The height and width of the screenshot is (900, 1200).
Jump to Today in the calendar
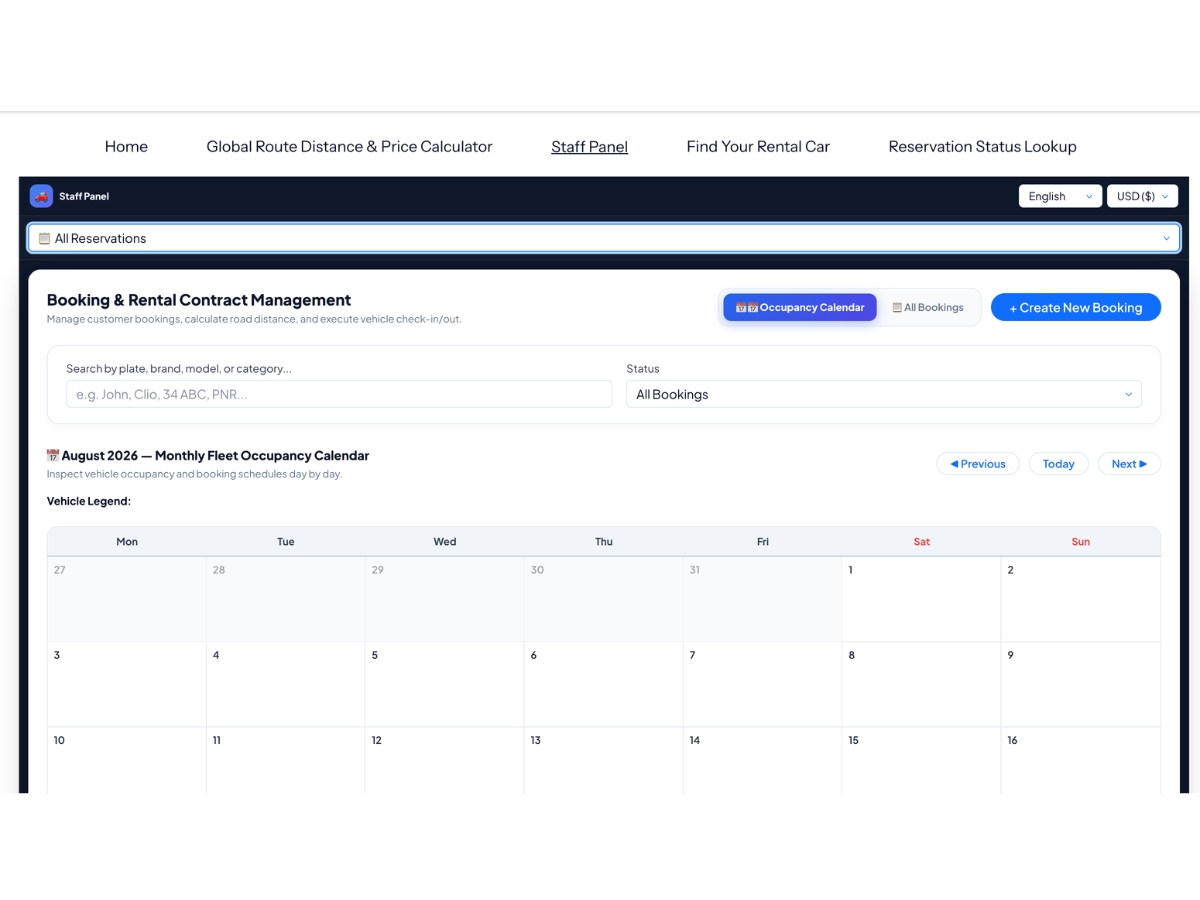point(1059,464)
